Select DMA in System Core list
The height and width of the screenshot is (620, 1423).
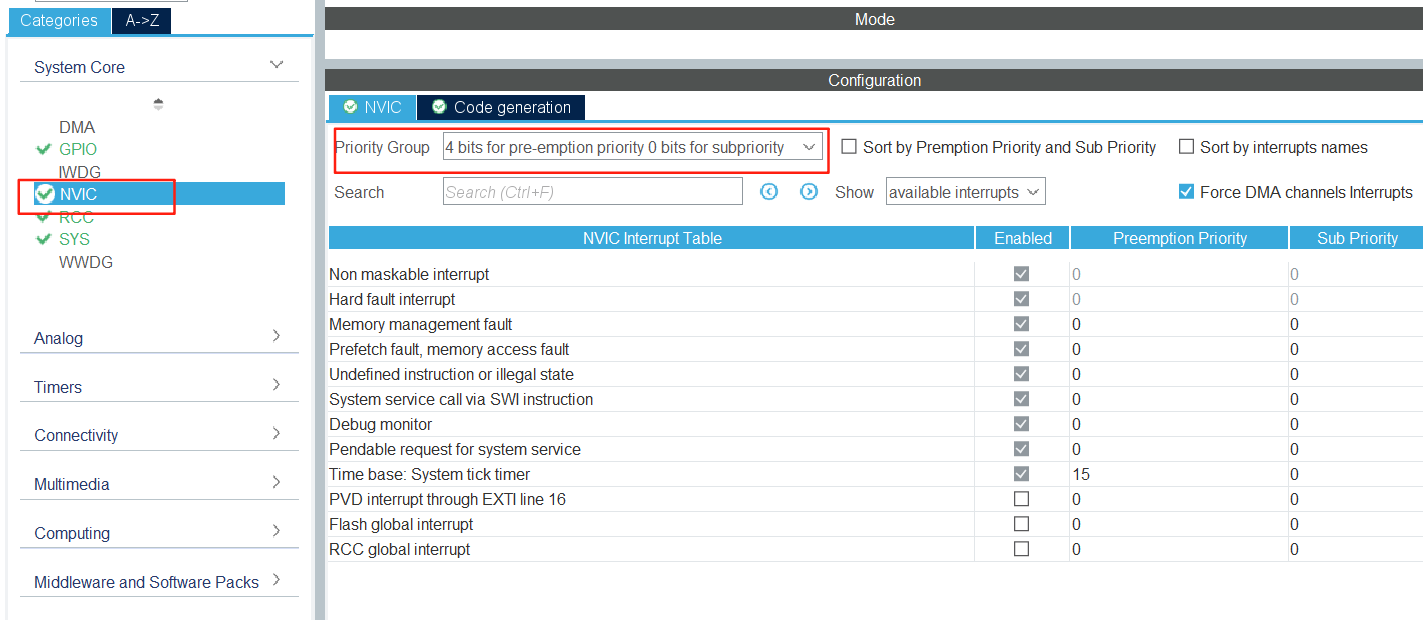click(77, 127)
